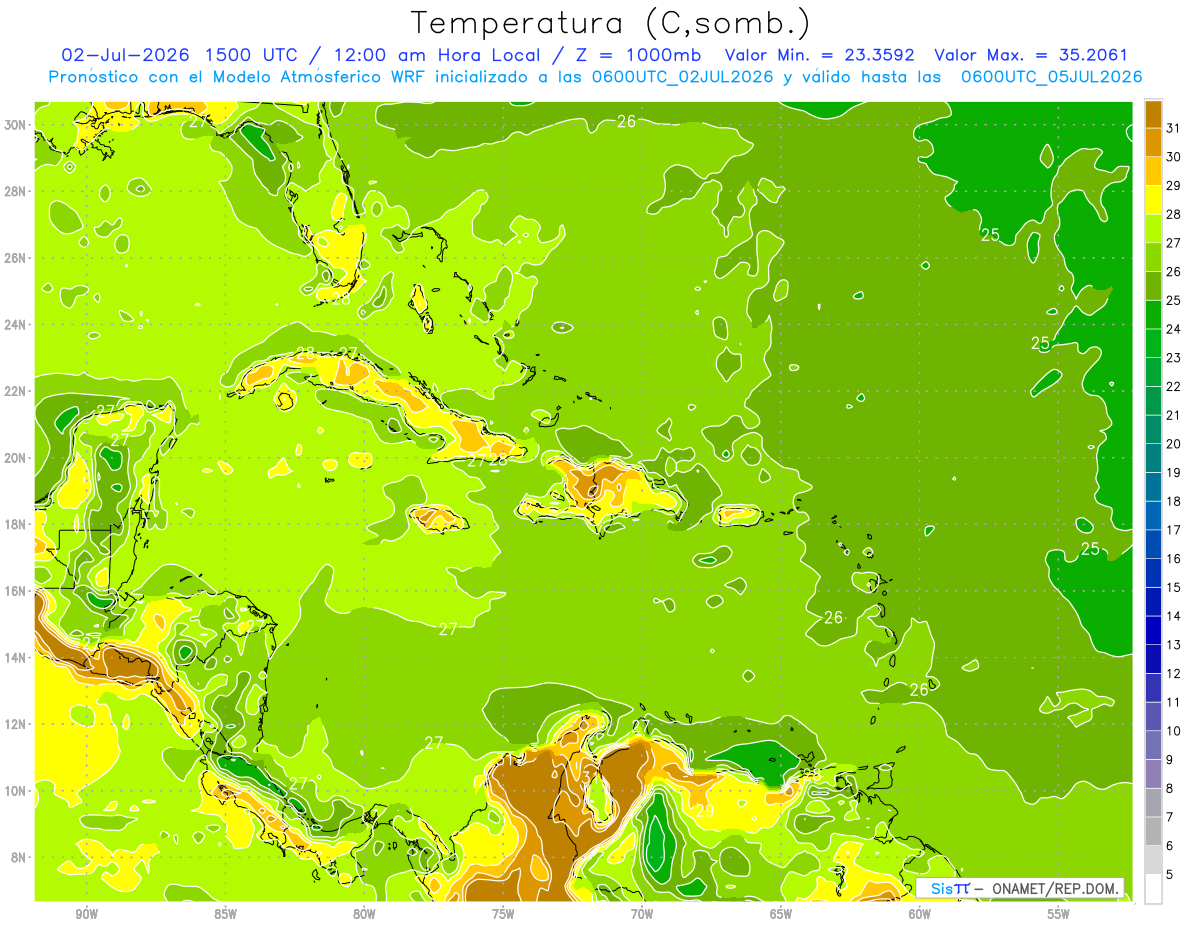
Task: Click the '60W' longitude axis label
Action: 920,913
